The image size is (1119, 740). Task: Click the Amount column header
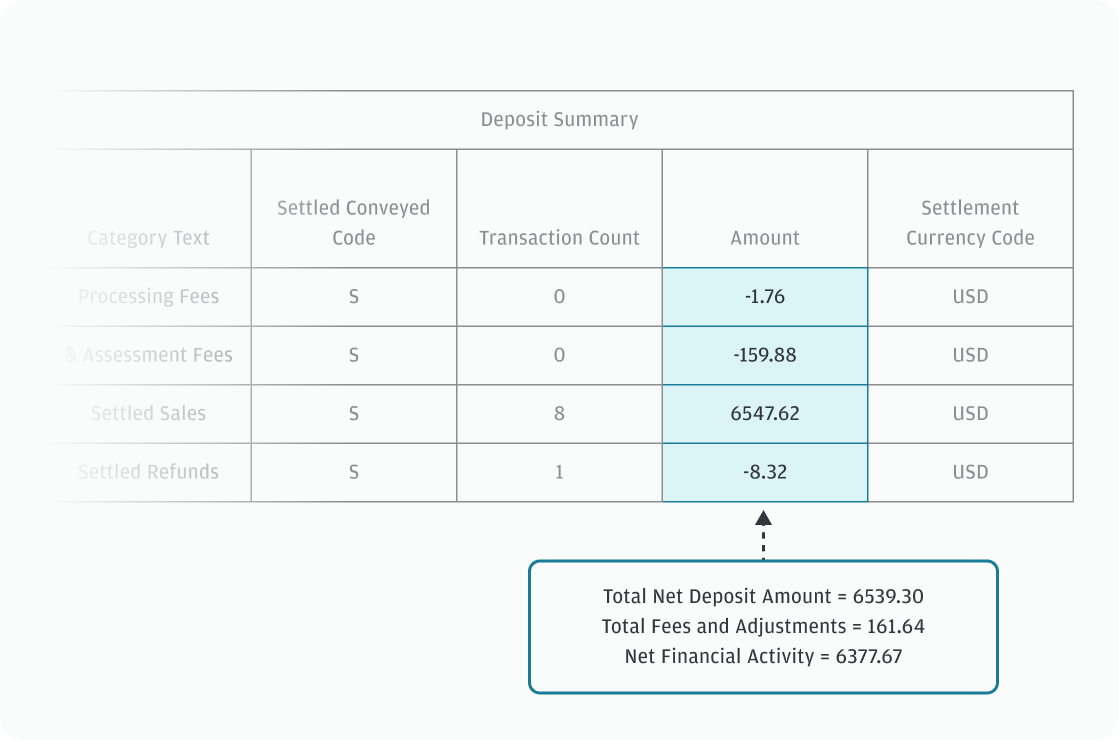click(x=765, y=238)
